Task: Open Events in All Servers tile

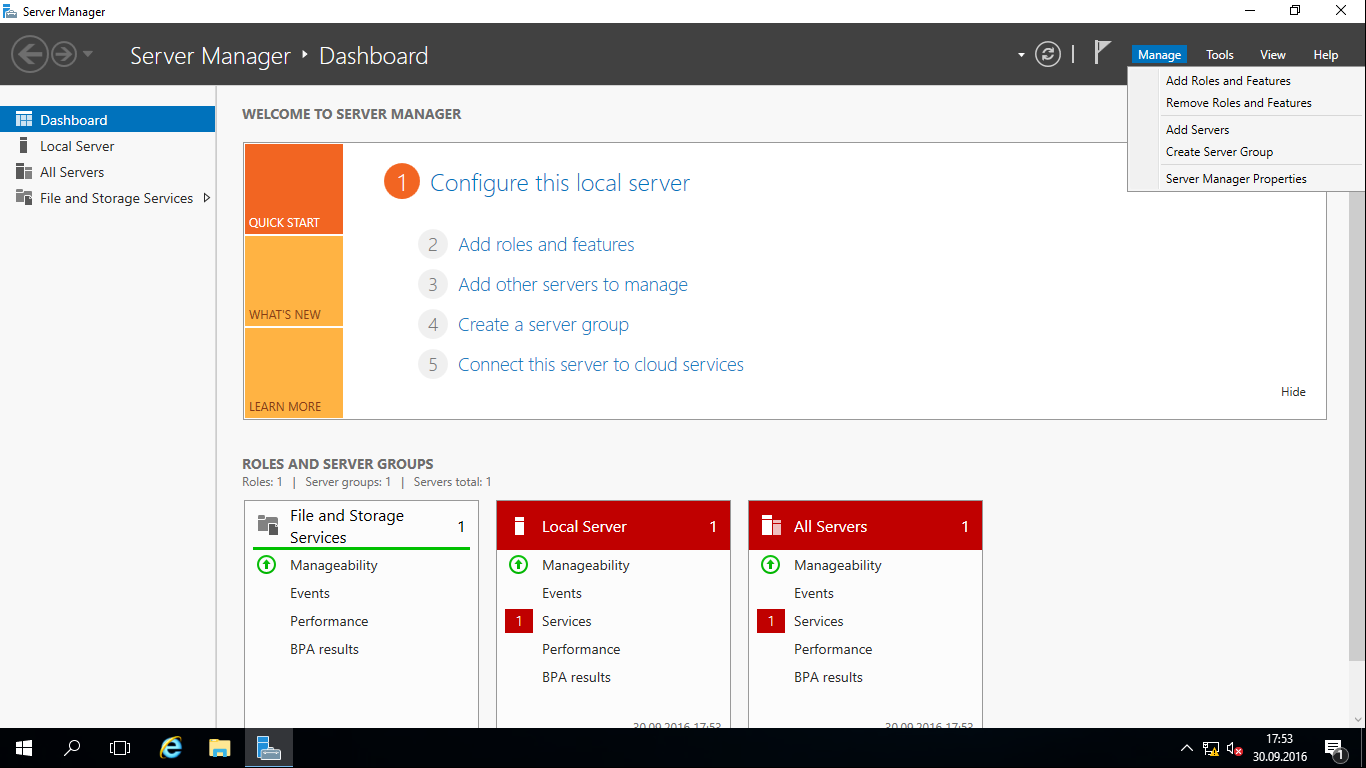Action: click(x=814, y=593)
